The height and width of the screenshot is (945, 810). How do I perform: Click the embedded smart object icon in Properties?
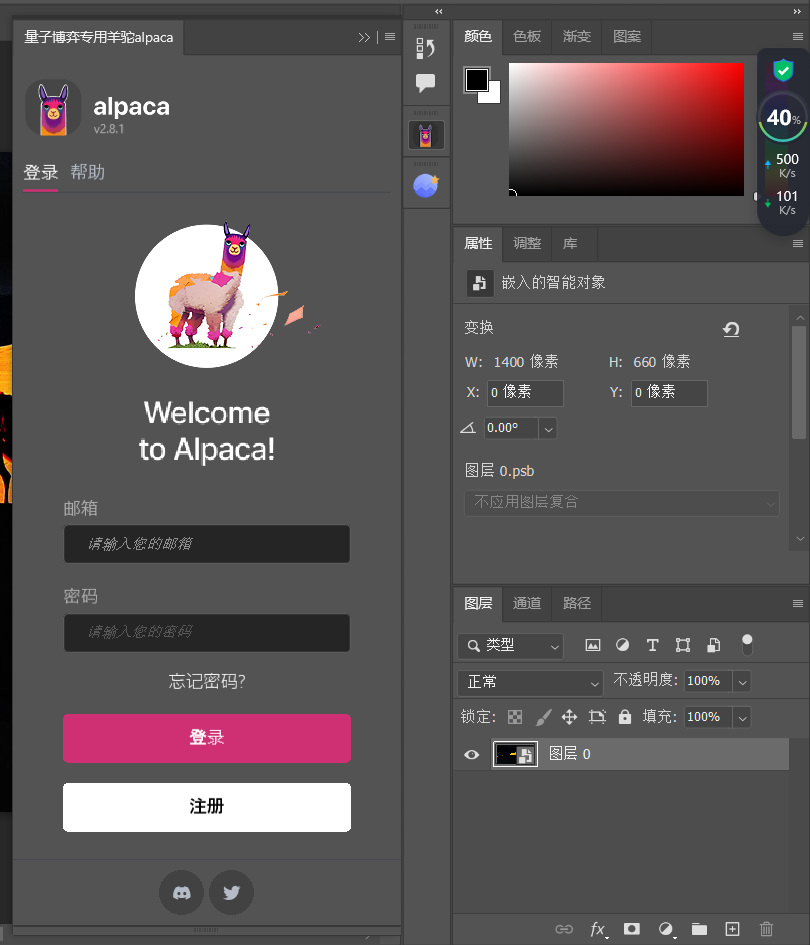[480, 283]
